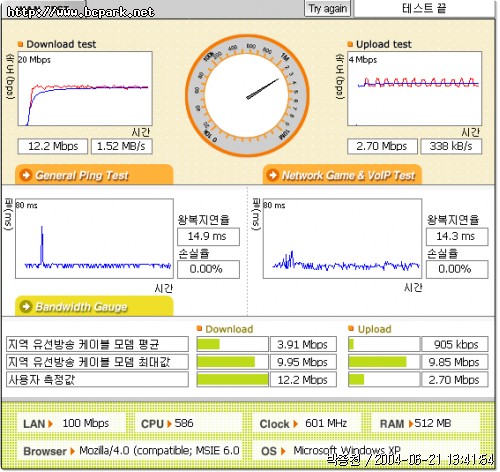Click the Network Game & VoIP arrow icon
The width and height of the screenshot is (500, 472).
pyautogui.click(x=273, y=175)
